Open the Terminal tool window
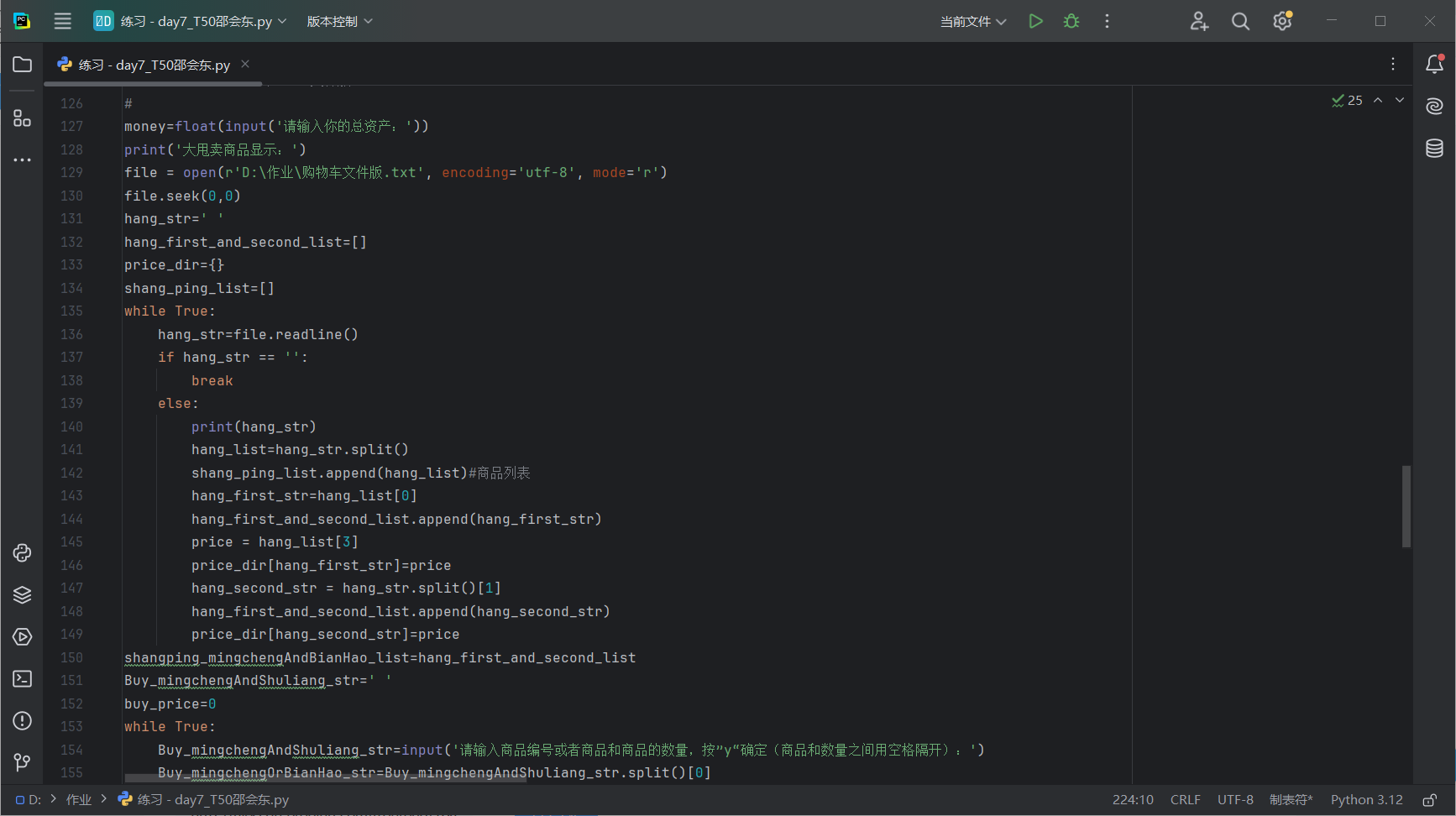The height and width of the screenshot is (816, 1456). point(23,678)
